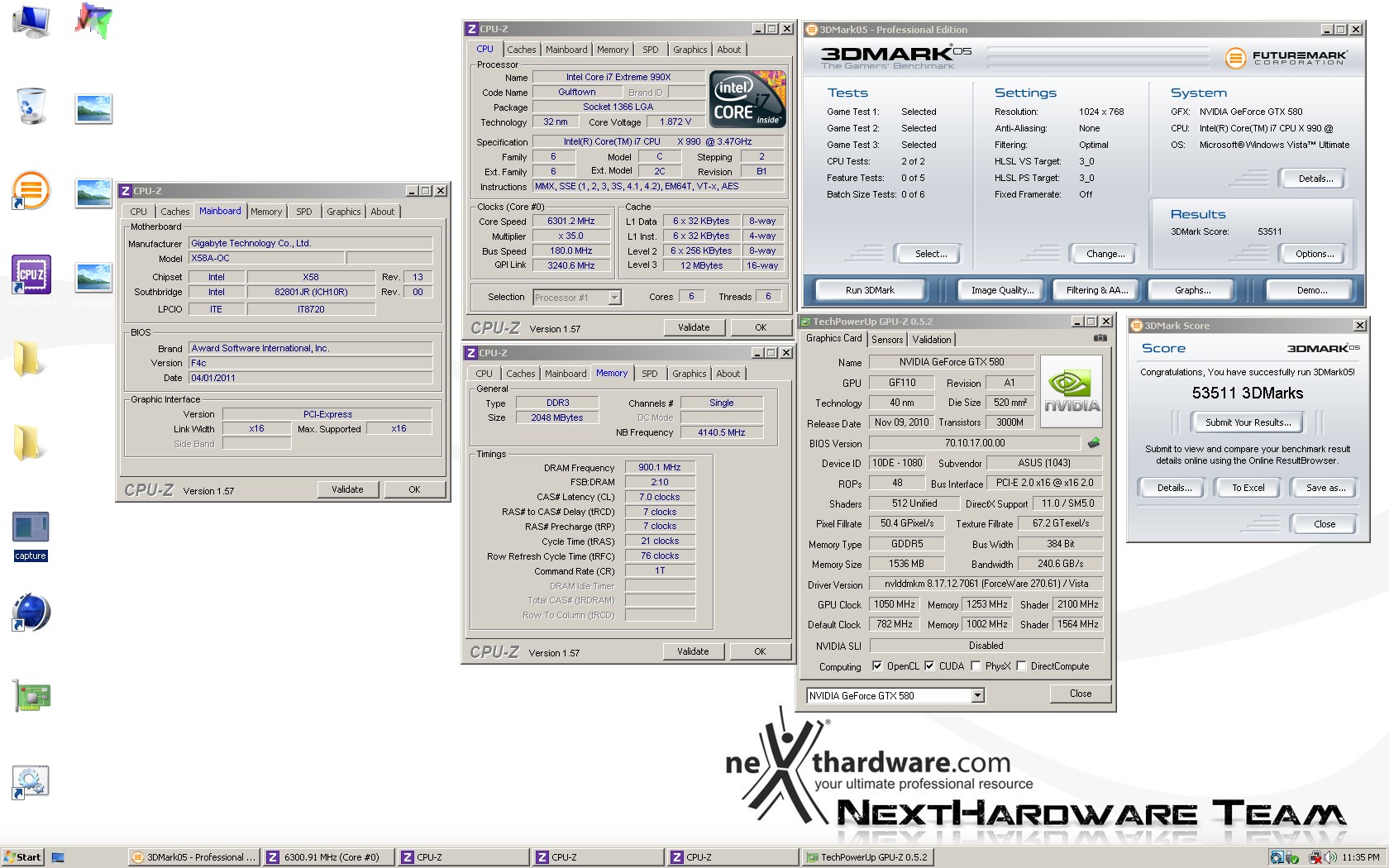
Task: Click the BIOS Version 70.10.17.00.00 field
Action: coord(975,443)
